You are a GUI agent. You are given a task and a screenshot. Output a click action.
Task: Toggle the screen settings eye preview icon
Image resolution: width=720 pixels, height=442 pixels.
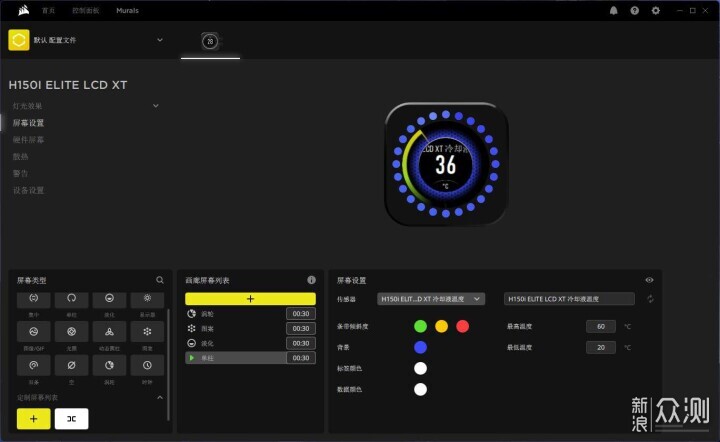[649, 280]
